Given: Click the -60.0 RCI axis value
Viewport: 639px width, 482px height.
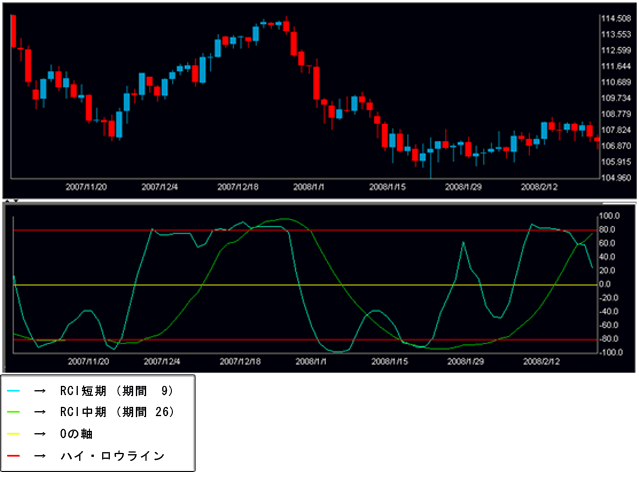Looking at the screenshot, I should pos(608,325).
